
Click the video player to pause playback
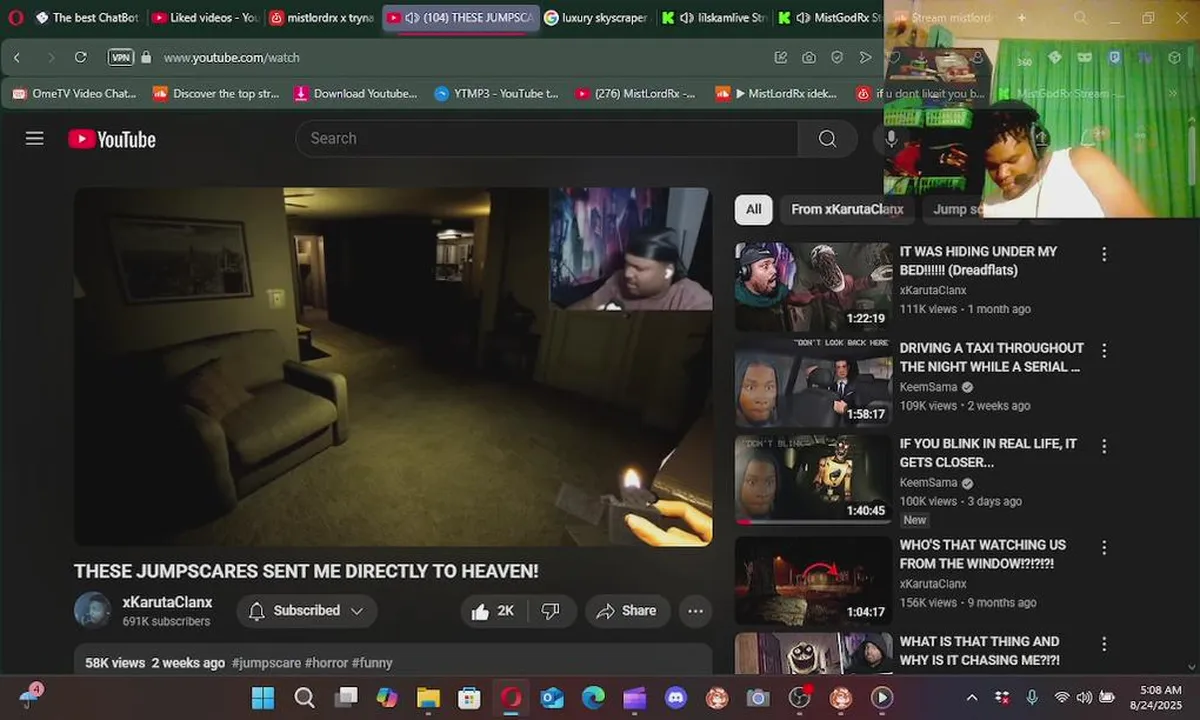[x=392, y=366]
